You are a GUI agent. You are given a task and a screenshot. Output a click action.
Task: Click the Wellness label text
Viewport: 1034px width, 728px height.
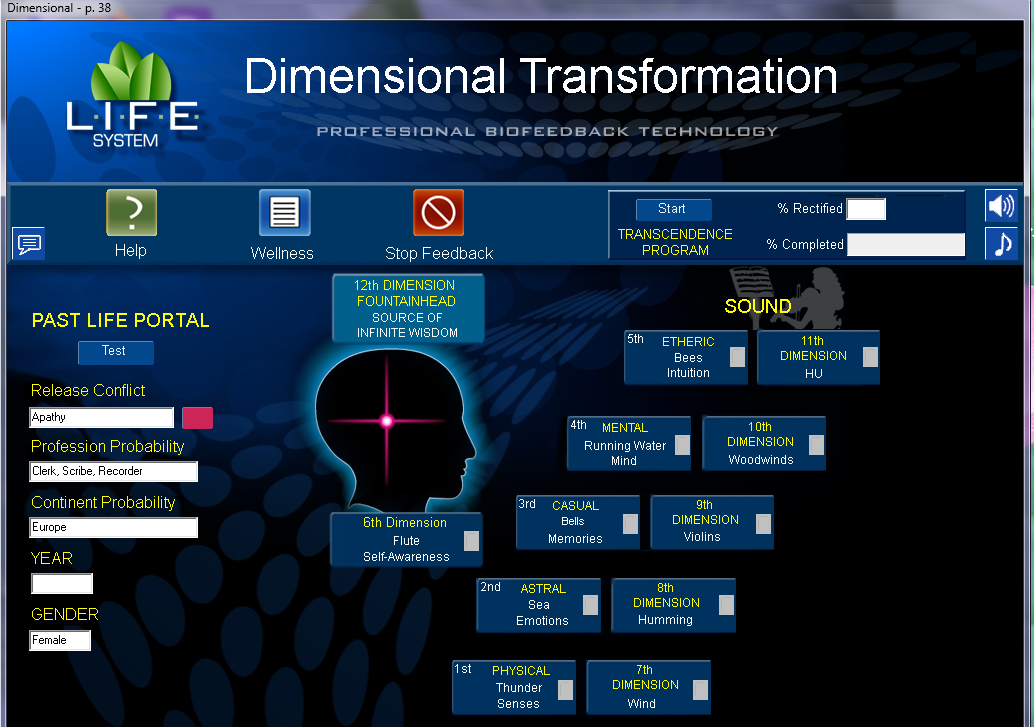[x=282, y=253]
